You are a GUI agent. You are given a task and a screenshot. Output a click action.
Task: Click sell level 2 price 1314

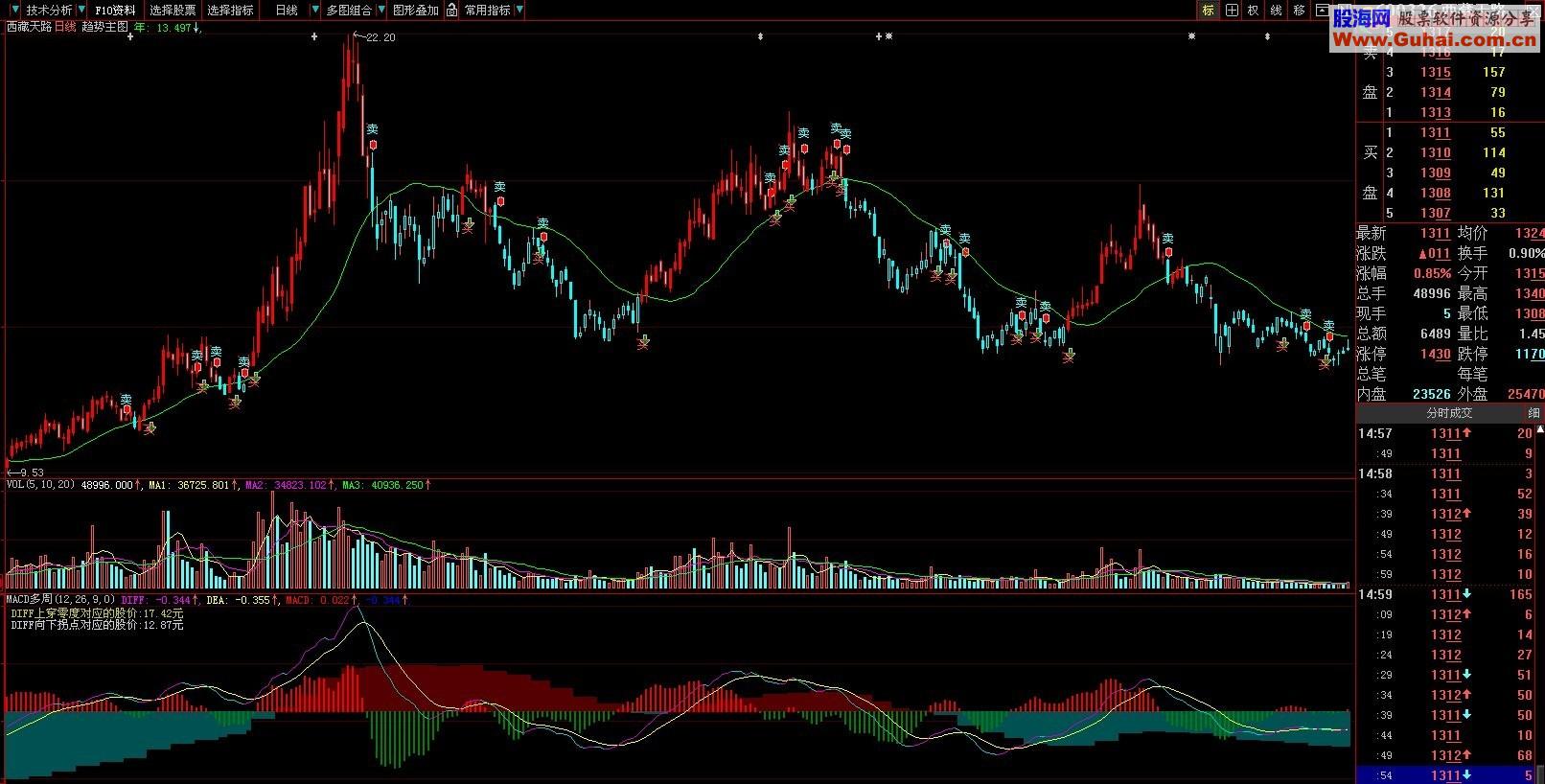pos(1435,92)
